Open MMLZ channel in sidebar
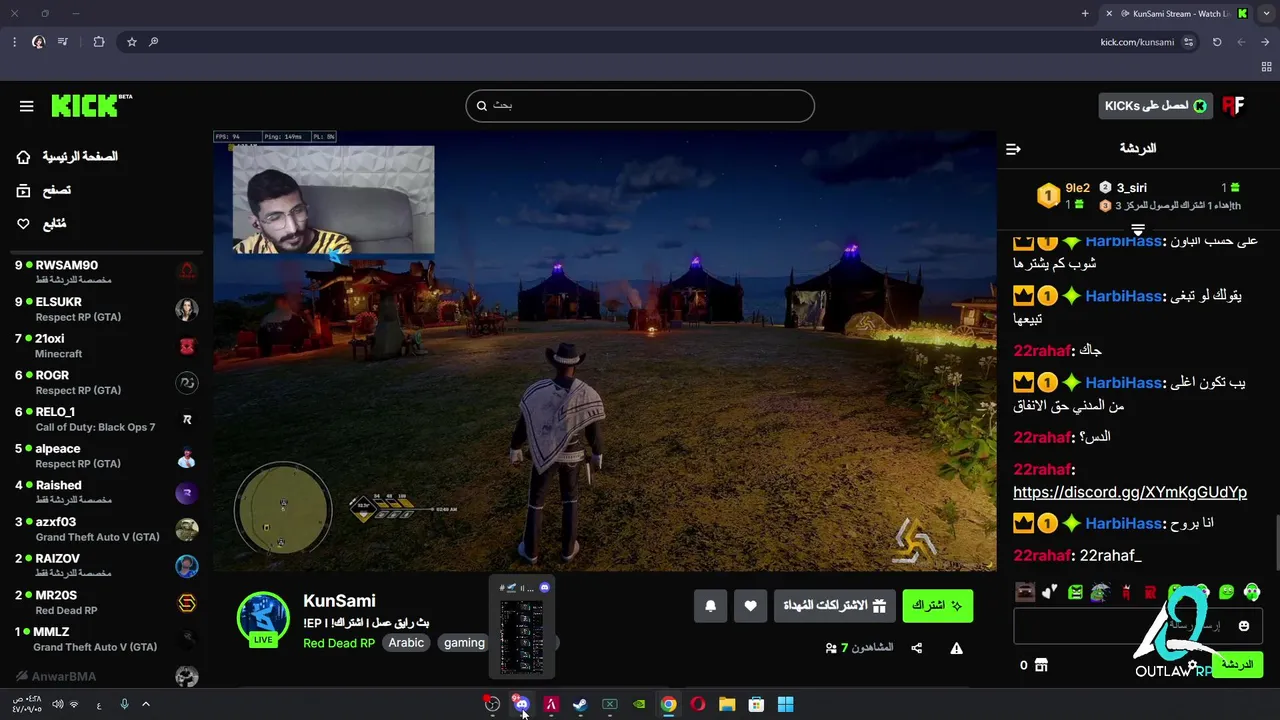This screenshot has height=720, width=1280. point(105,638)
